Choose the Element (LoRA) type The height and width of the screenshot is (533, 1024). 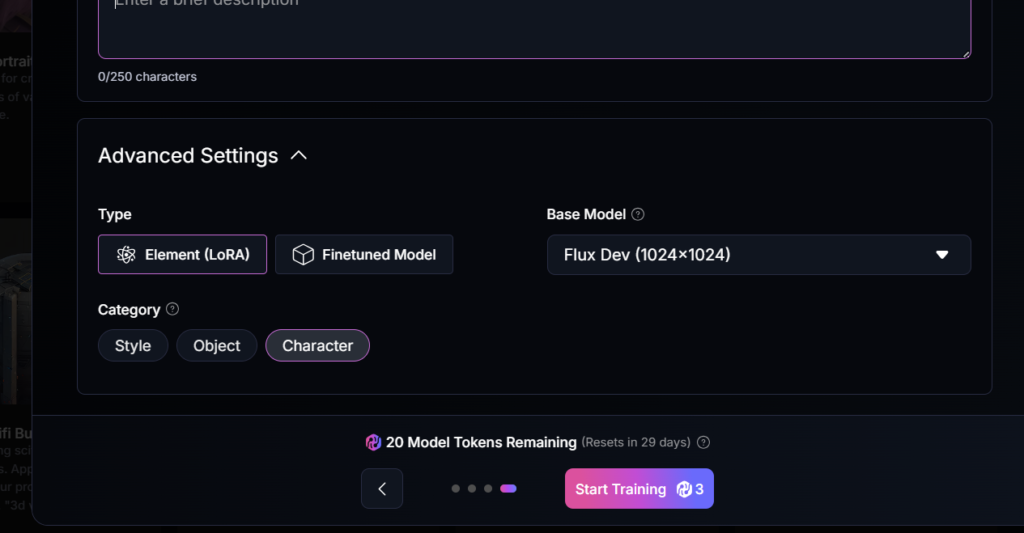pyautogui.click(x=182, y=255)
